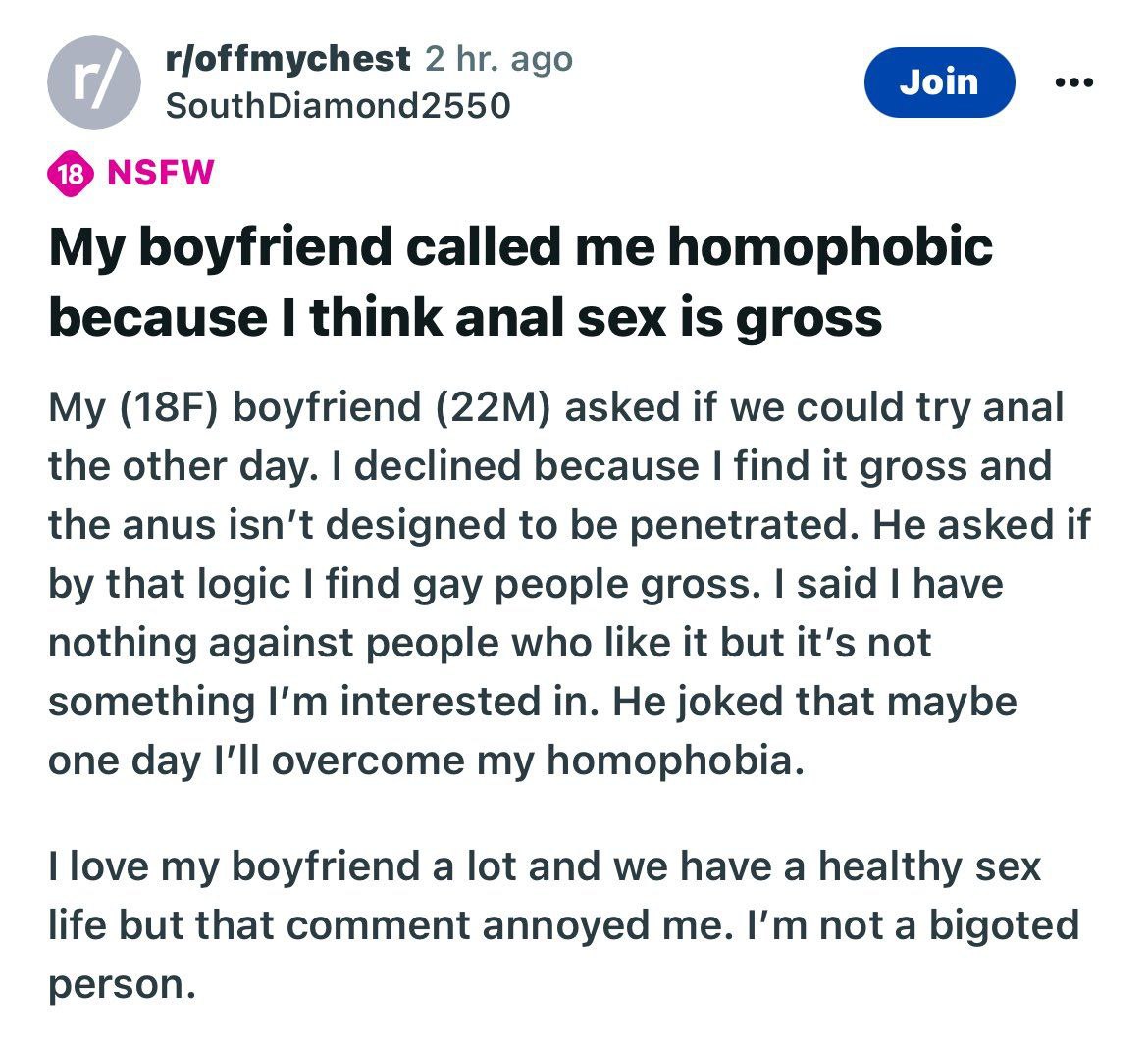1148x1049 pixels.
Task: Click the '2 hr. ago' timestamp
Action: click(x=498, y=59)
